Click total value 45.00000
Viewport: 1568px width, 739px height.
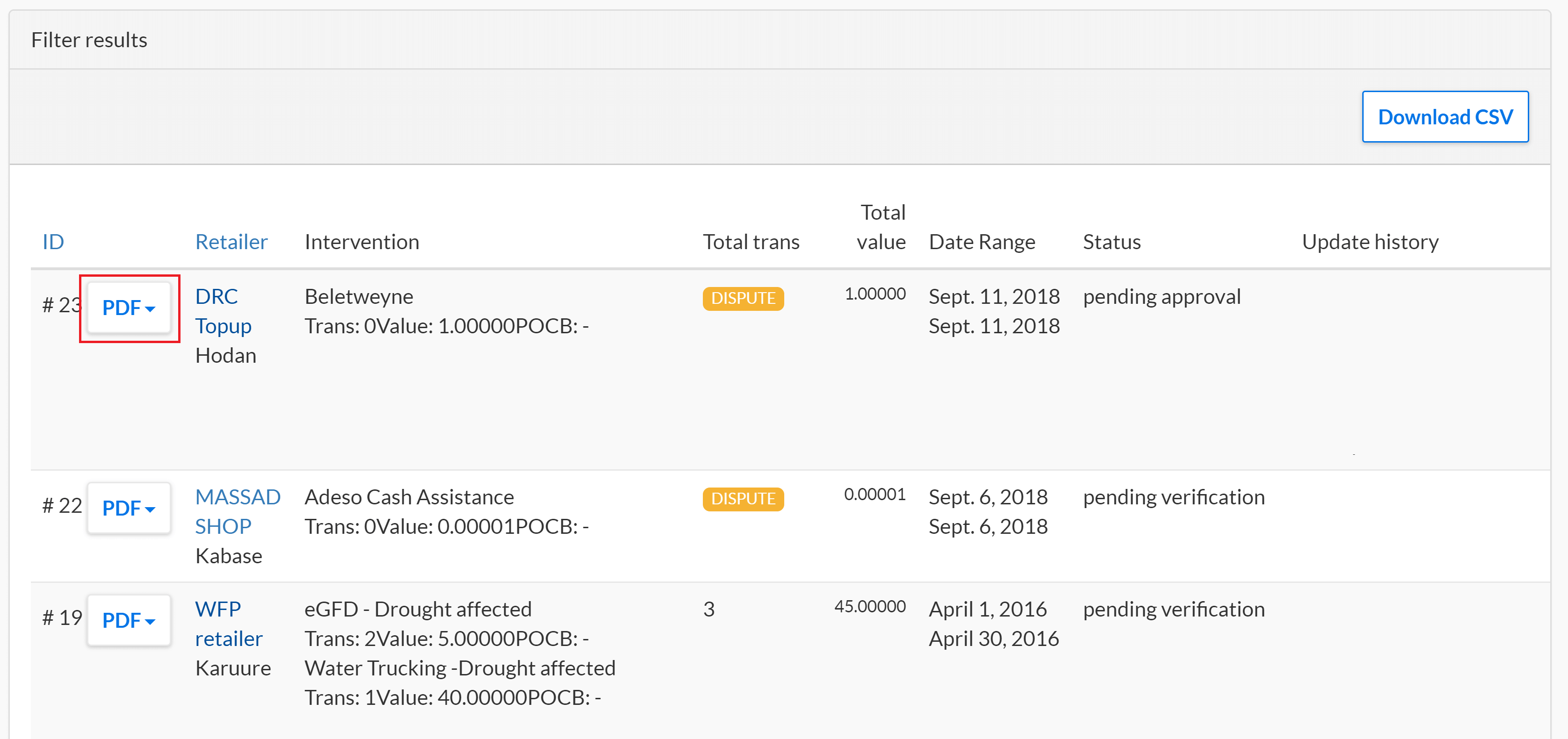click(870, 607)
